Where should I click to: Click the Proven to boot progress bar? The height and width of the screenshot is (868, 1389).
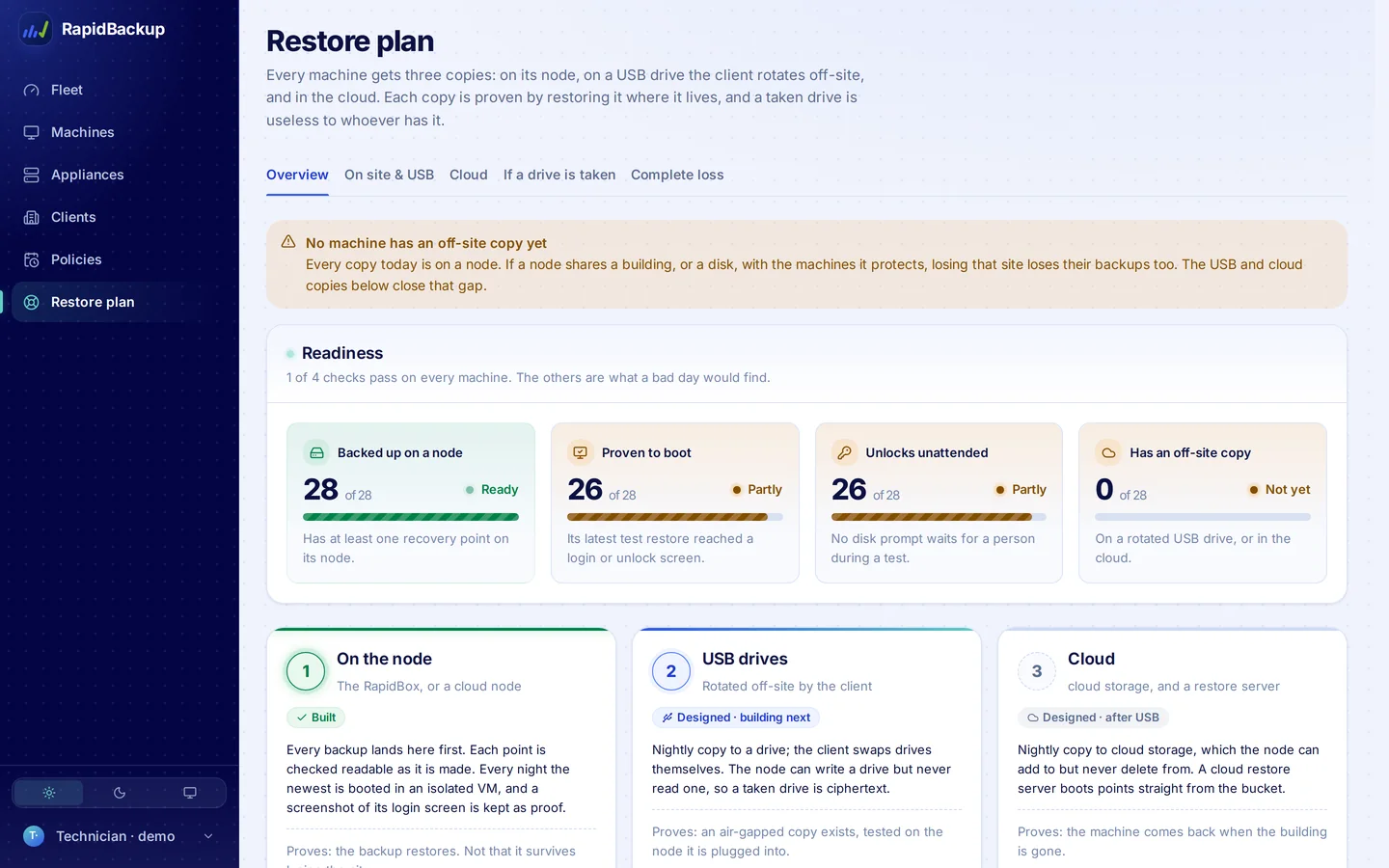pyautogui.click(x=675, y=517)
